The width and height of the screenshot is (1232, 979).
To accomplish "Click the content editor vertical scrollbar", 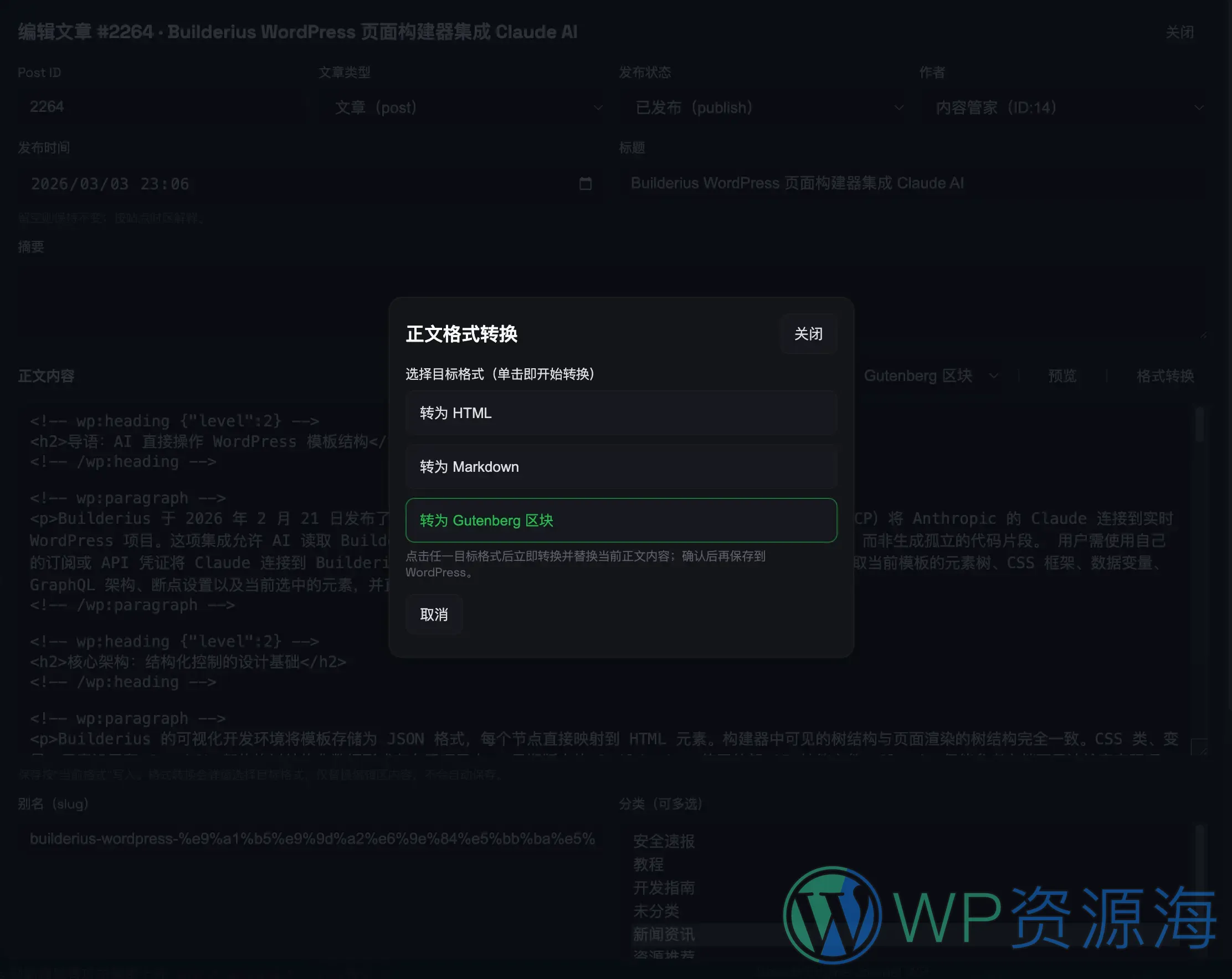I will [1200, 425].
